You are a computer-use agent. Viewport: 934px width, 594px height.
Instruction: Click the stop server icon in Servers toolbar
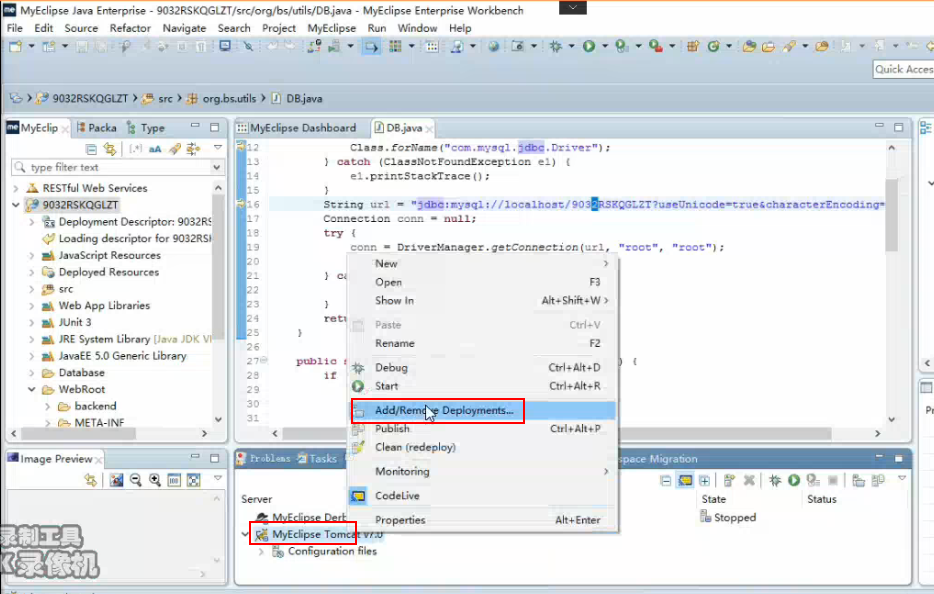click(833, 480)
